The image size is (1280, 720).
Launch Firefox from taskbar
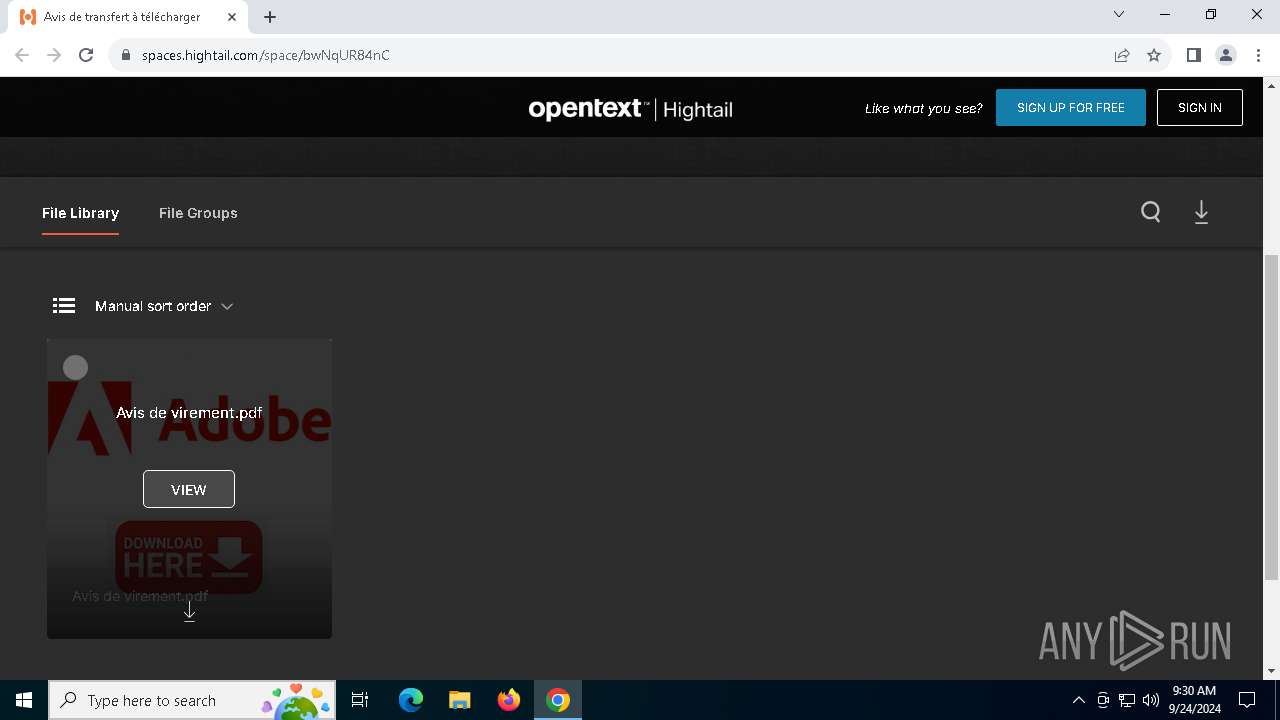click(x=509, y=700)
